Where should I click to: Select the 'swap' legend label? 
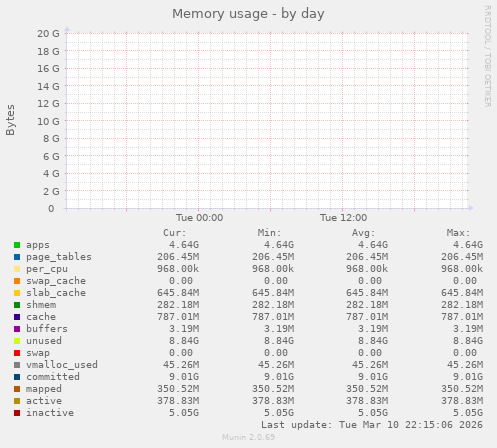(x=38, y=353)
